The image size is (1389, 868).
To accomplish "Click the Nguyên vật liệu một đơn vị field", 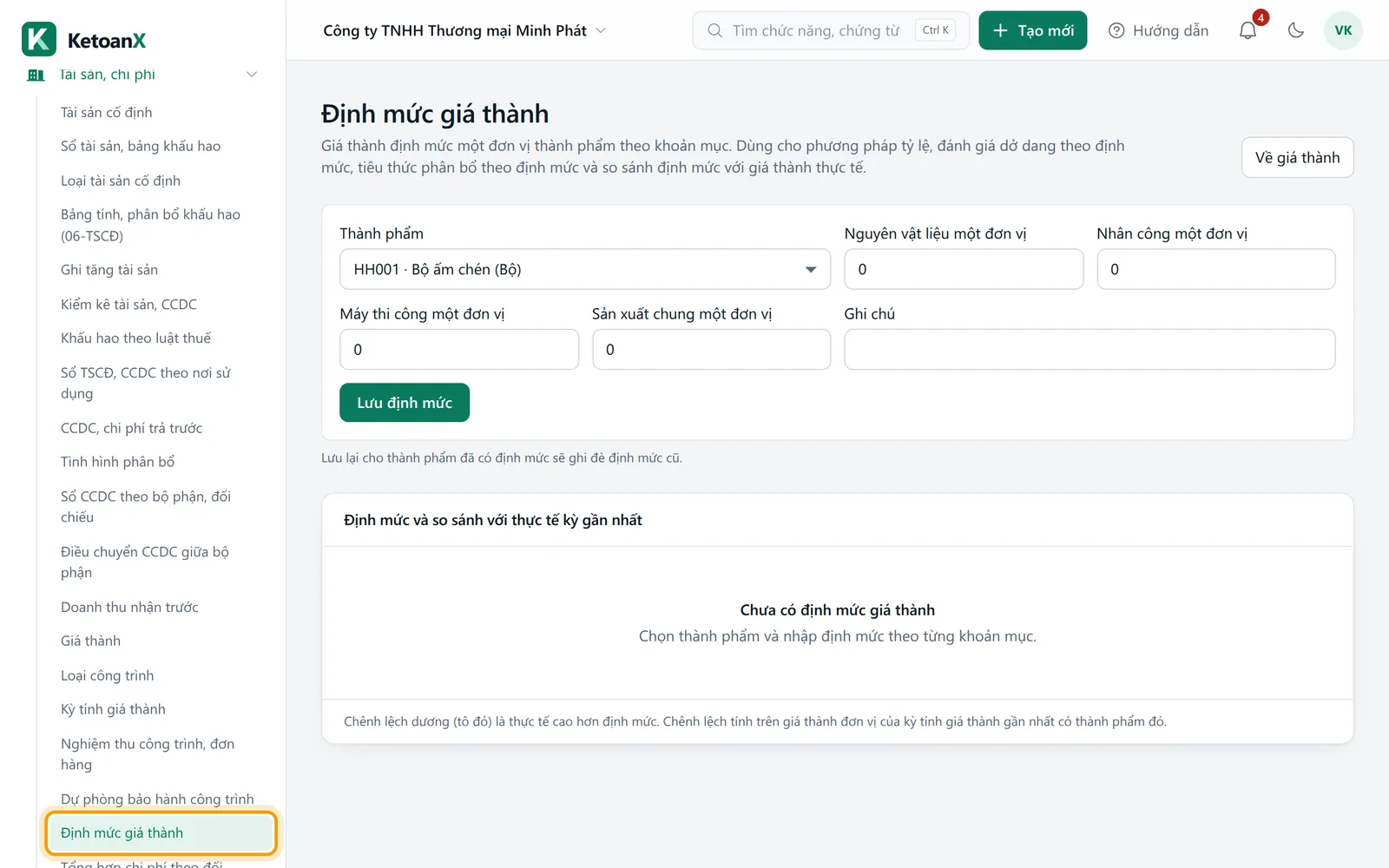I will point(964,269).
